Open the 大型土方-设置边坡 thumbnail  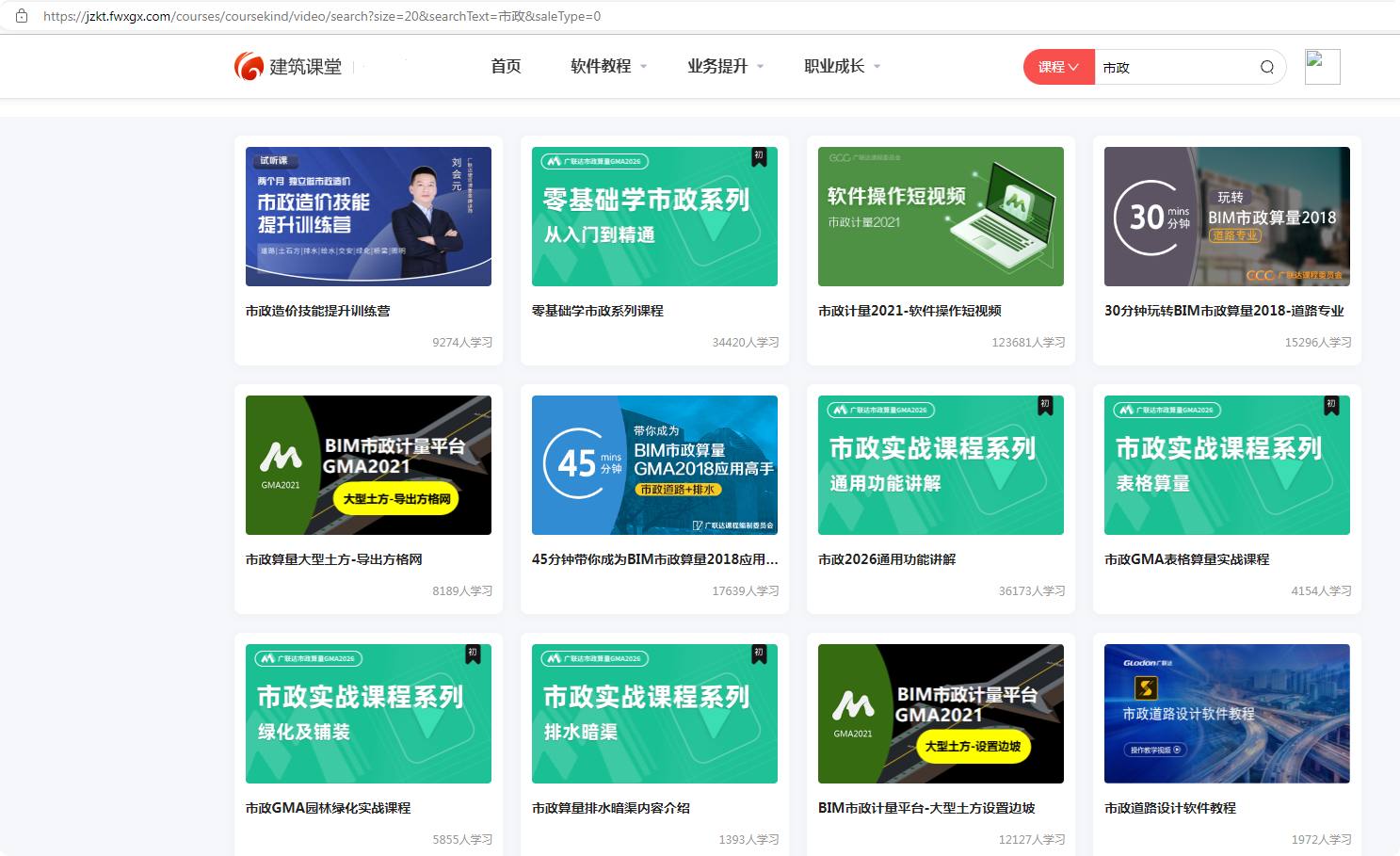click(x=941, y=714)
